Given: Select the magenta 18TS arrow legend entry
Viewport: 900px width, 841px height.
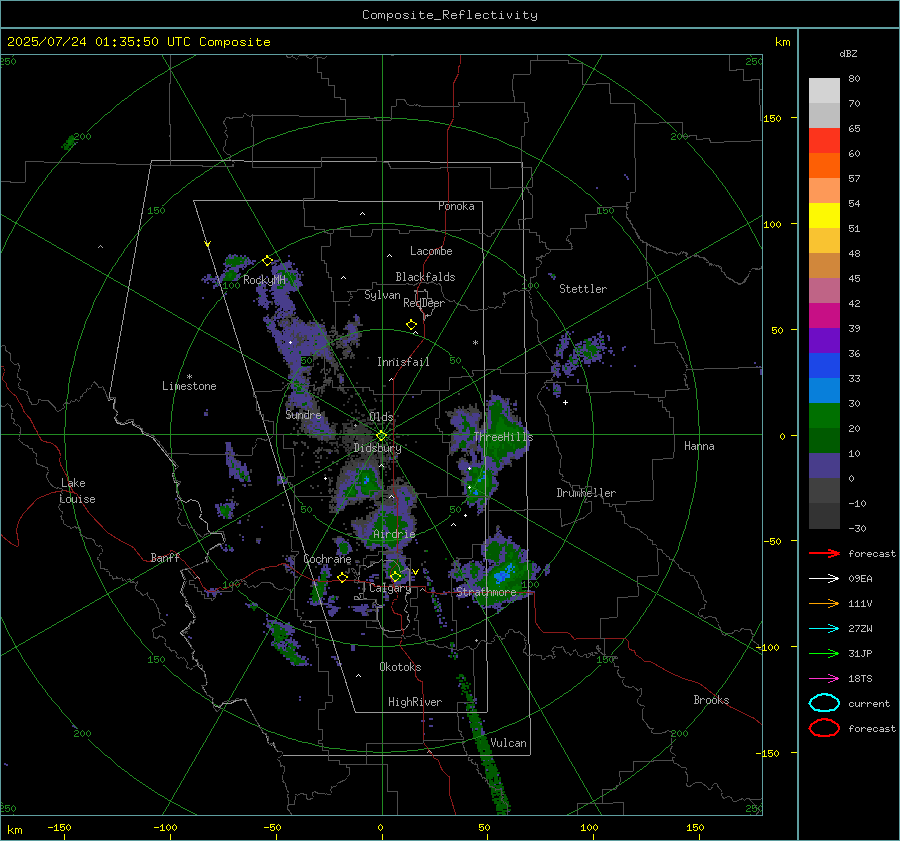Looking at the screenshot, I should [824, 679].
